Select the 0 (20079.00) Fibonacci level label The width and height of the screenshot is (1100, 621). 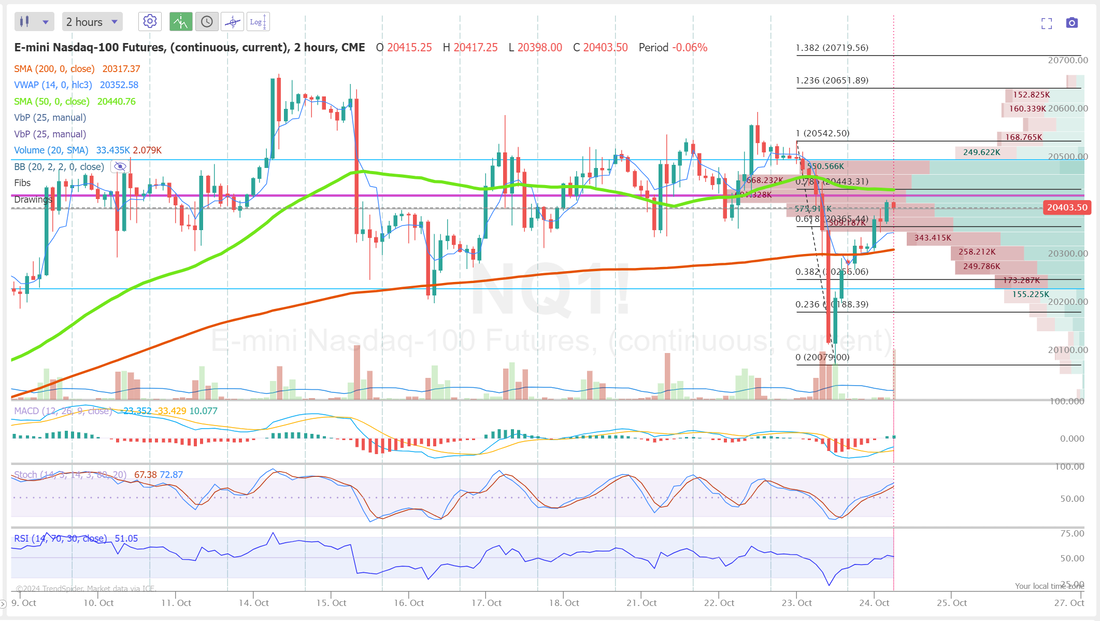click(x=822, y=357)
